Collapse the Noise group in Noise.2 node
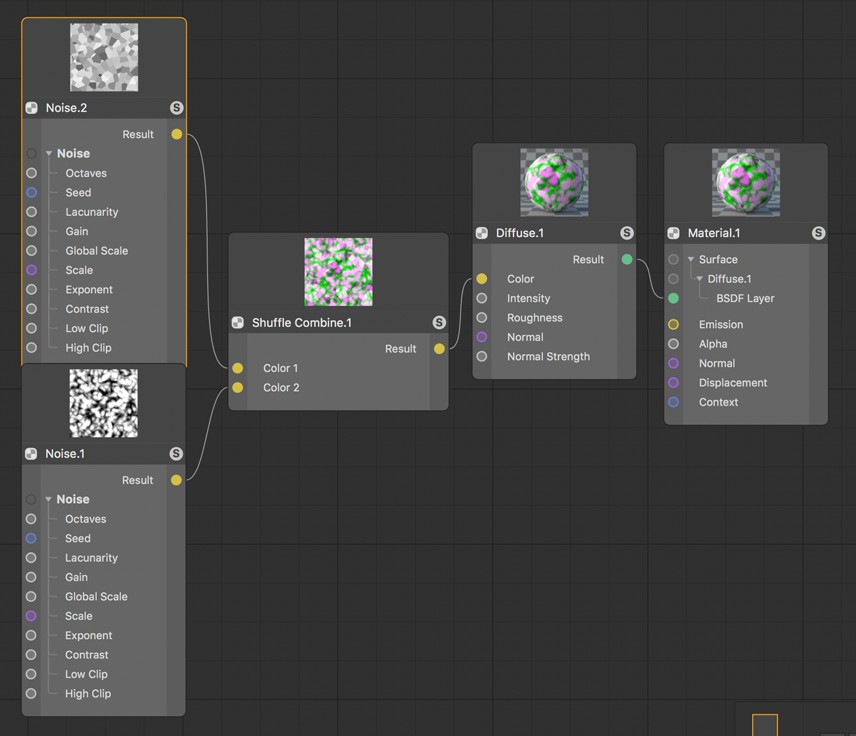Image resolution: width=856 pixels, height=736 pixels. click(x=49, y=153)
